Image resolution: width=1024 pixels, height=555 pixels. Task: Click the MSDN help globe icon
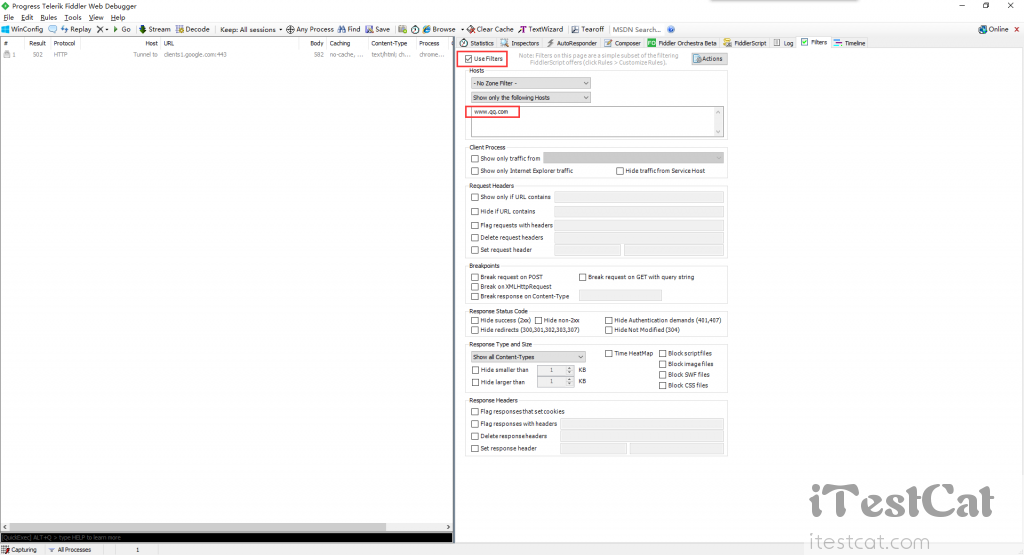pos(671,29)
